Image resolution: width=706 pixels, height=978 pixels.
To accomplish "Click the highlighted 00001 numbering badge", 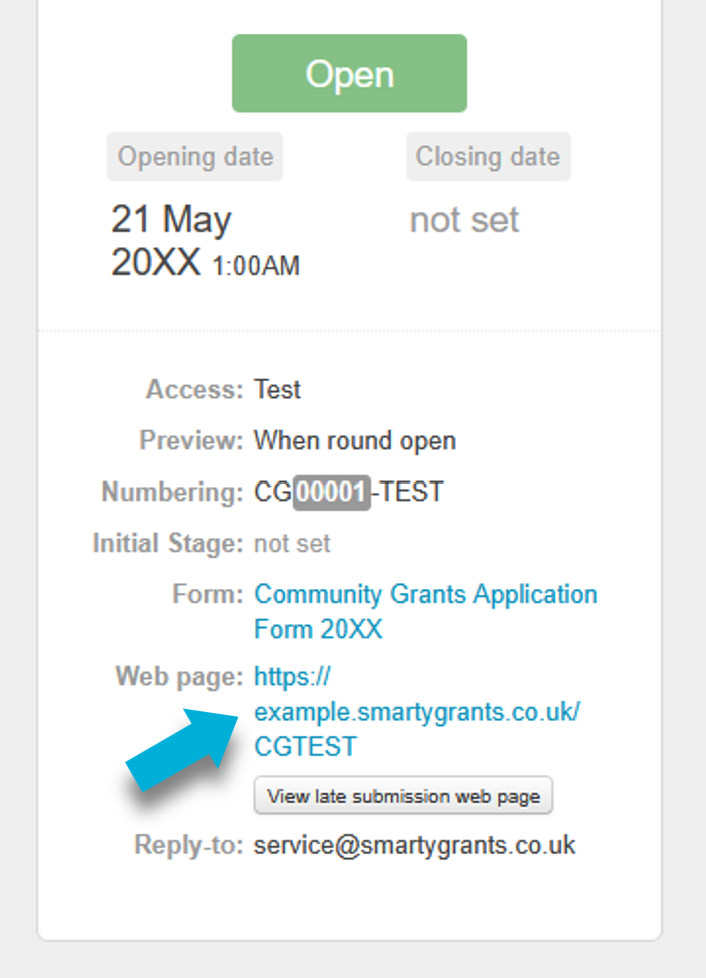I will point(331,492).
